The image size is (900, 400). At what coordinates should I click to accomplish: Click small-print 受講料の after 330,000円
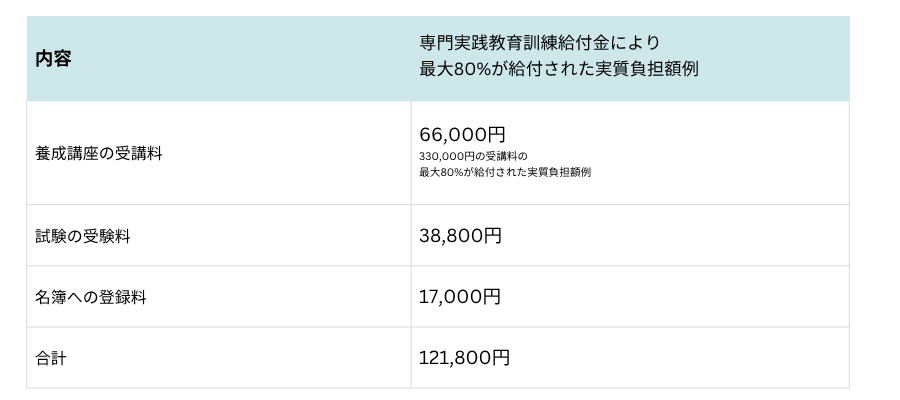(x=497, y=156)
